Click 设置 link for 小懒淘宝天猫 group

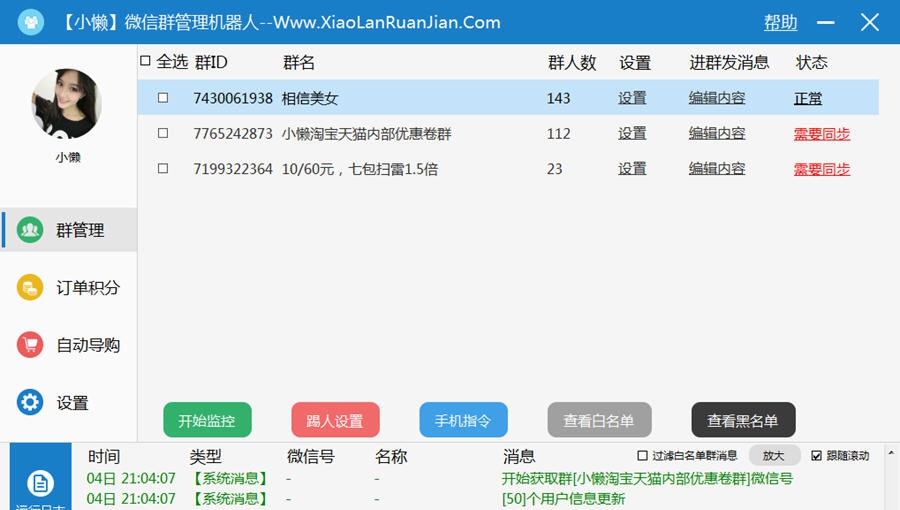632,134
